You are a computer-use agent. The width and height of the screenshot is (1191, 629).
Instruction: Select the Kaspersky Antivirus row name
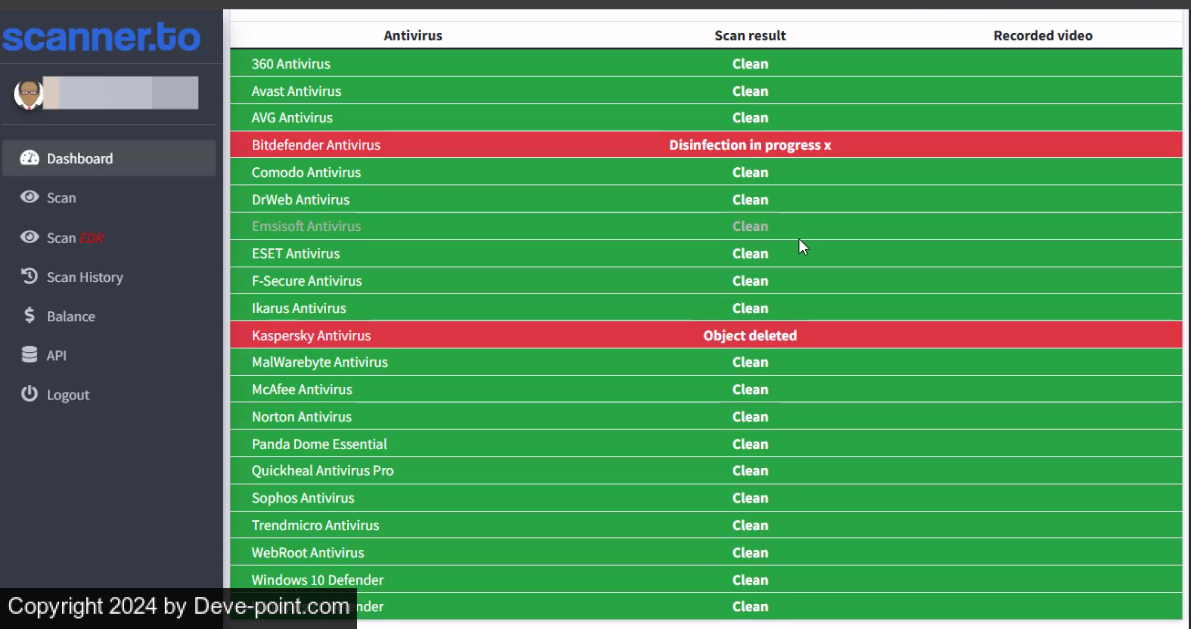point(311,336)
